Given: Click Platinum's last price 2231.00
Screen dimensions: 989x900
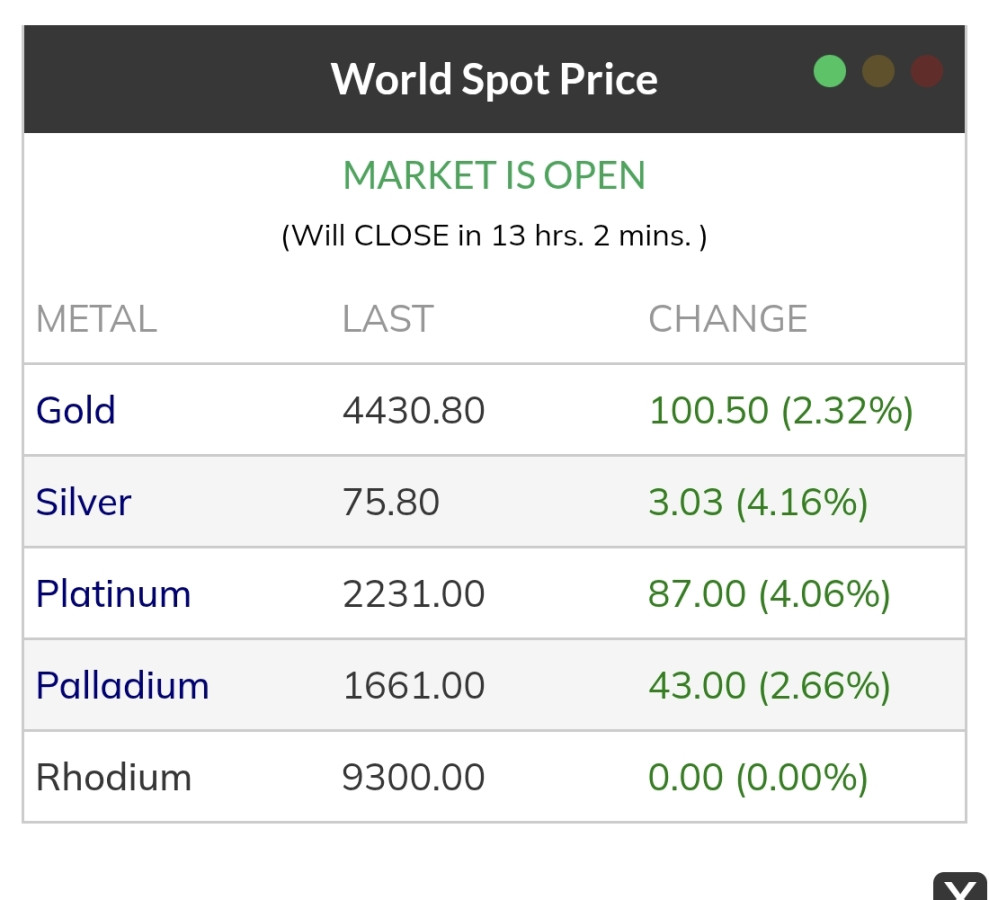Looking at the screenshot, I should 413,594.
